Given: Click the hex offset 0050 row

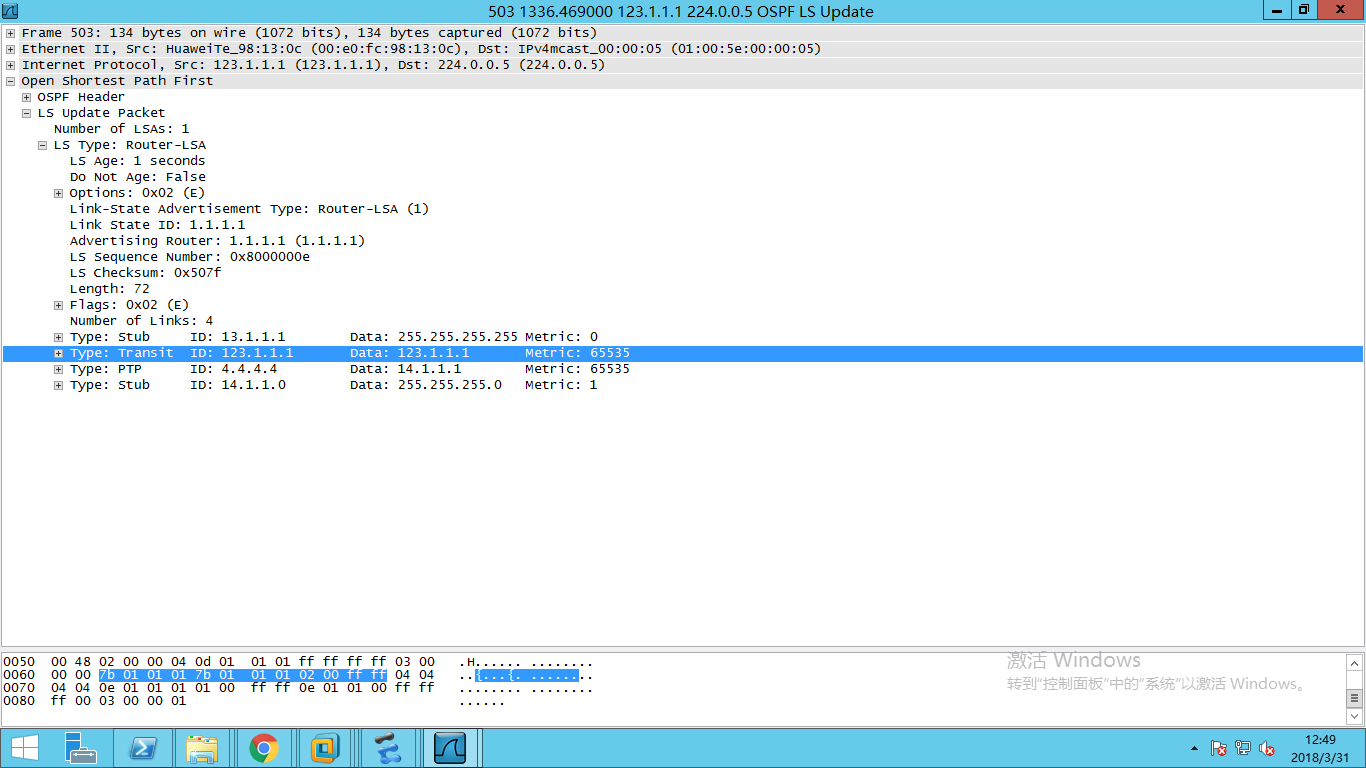Looking at the screenshot, I should tap(19, 662).
